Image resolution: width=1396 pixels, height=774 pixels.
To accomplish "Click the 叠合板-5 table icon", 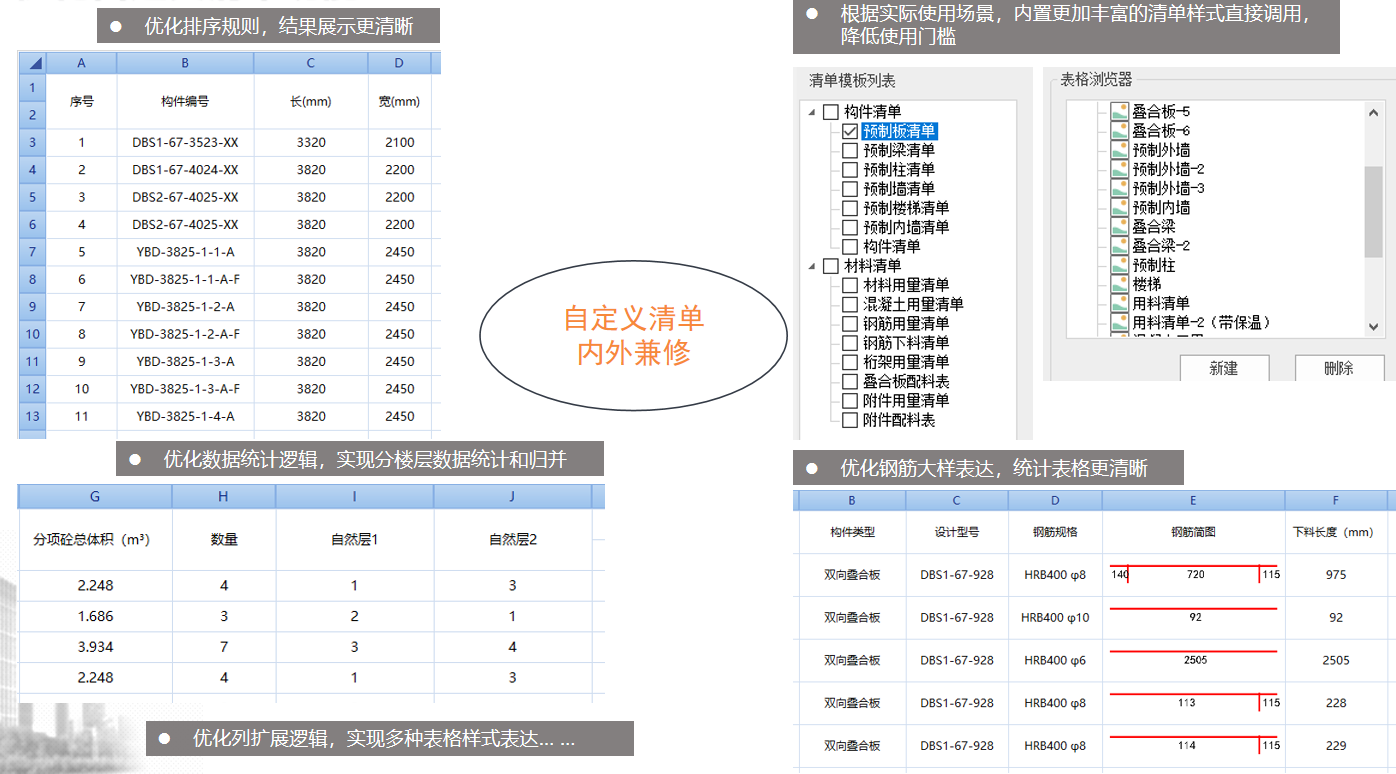I will pyautogui.click(x=1119, y=112).
